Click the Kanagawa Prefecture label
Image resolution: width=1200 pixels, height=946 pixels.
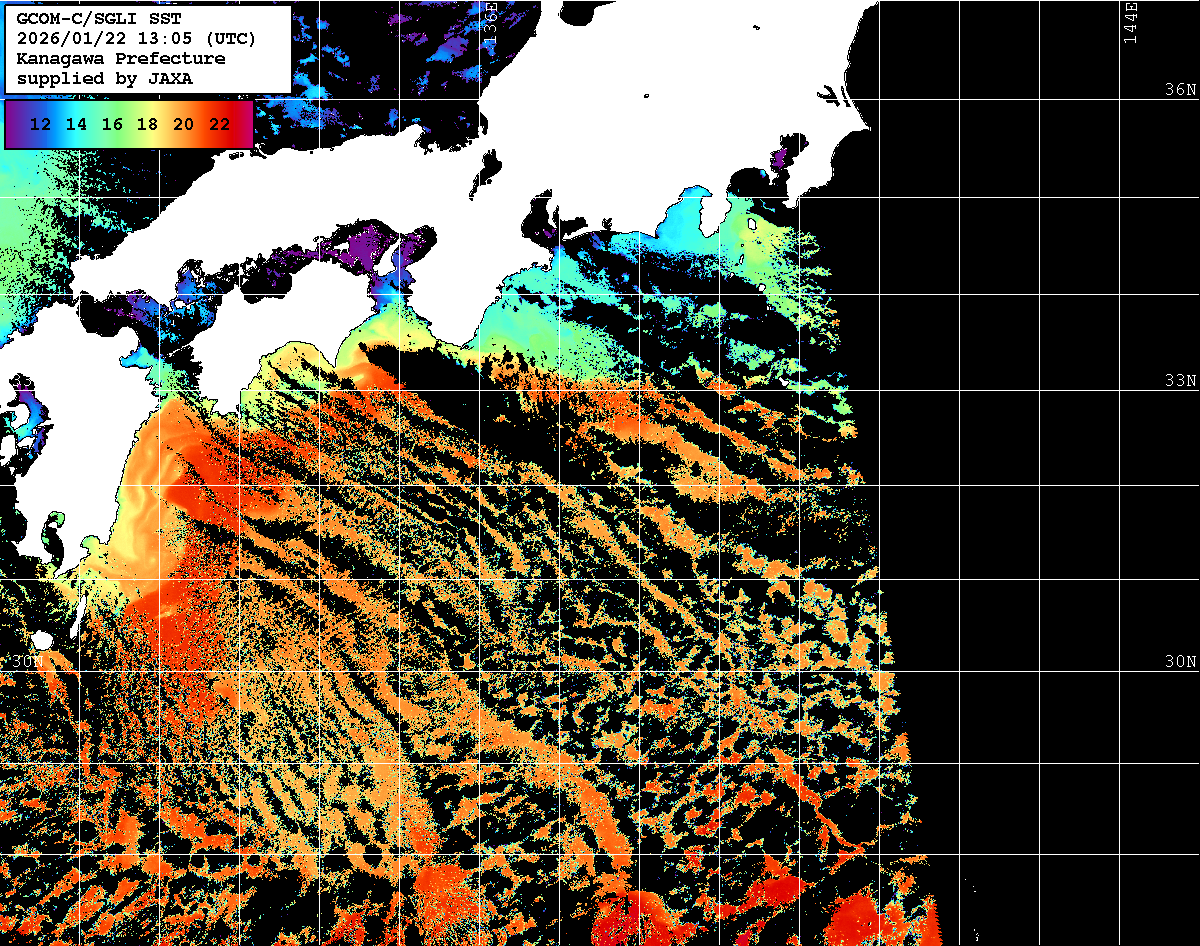(x=120, y=58)
